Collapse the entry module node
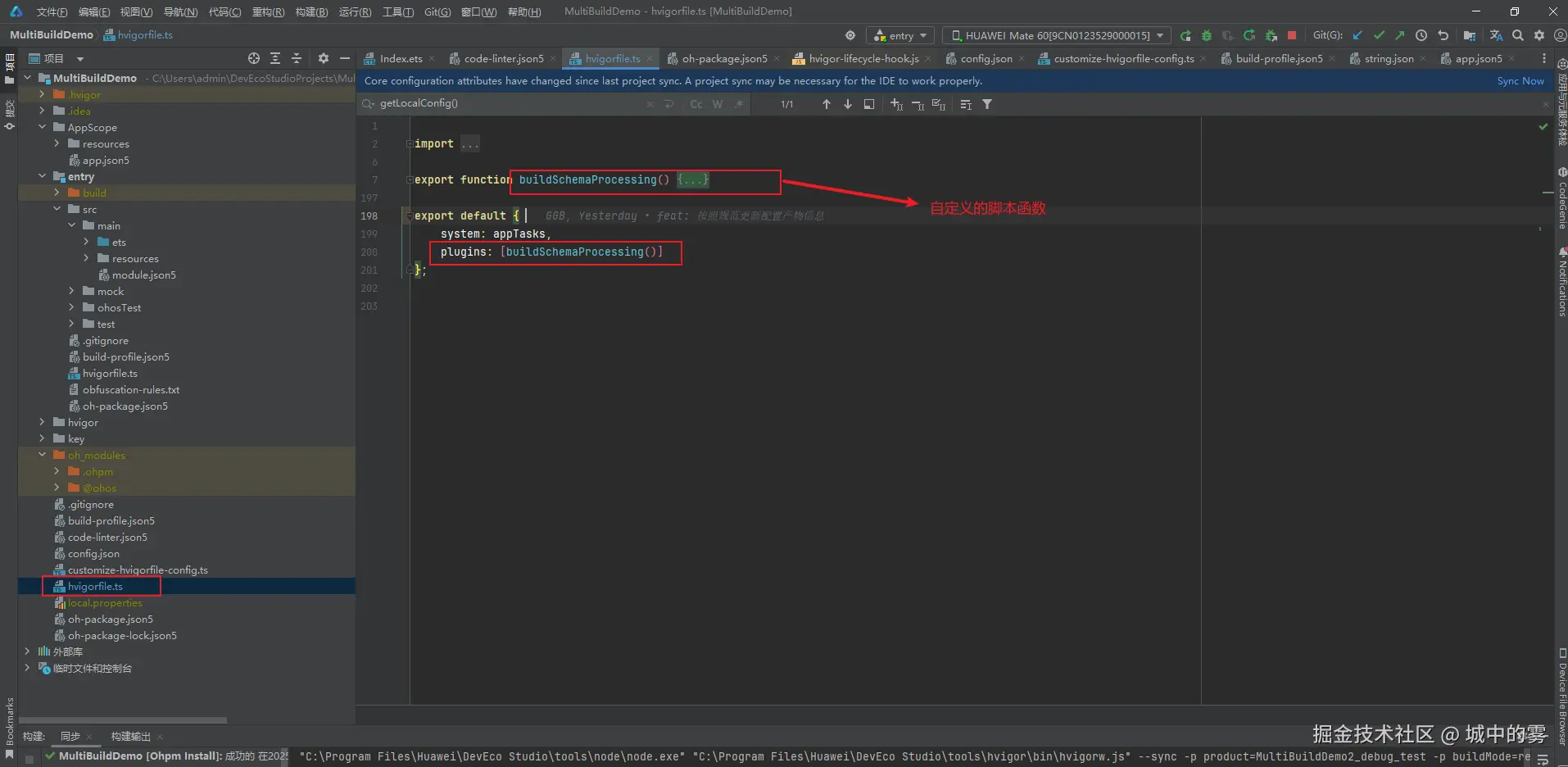The image size is (1568, 767). (x=42, y=176)
